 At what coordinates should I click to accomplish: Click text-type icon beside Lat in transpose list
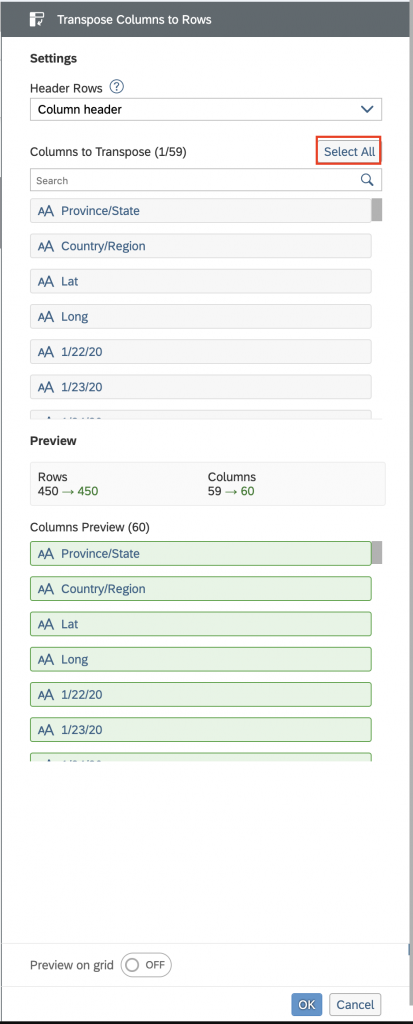click(x=45, y=281)
